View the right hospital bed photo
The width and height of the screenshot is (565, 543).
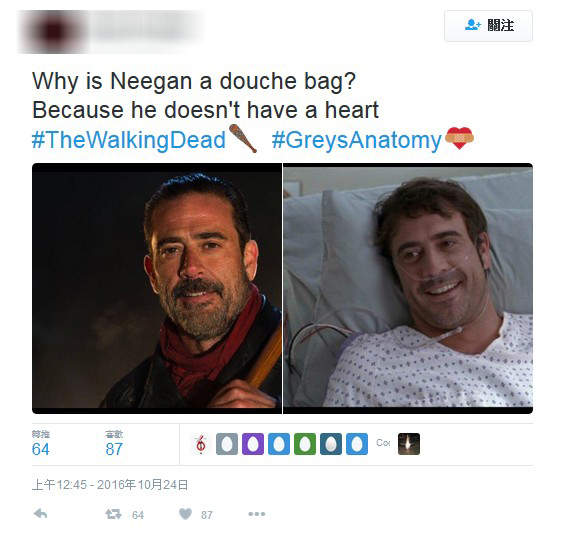(408, 288)
